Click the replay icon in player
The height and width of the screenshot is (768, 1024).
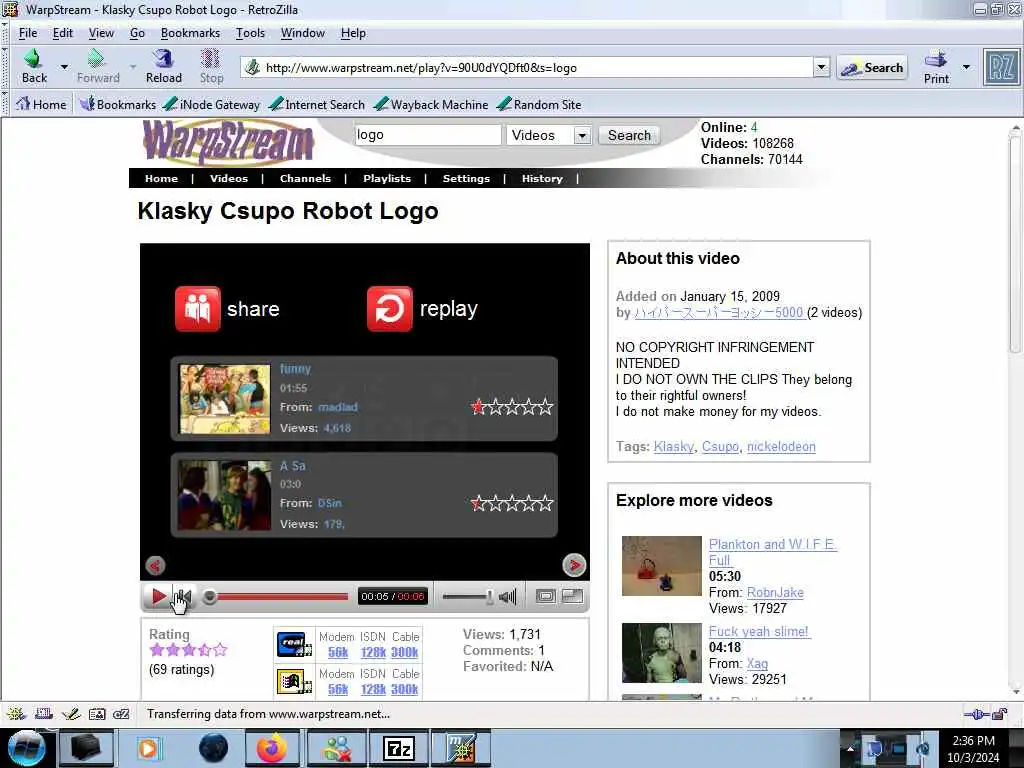389,308
